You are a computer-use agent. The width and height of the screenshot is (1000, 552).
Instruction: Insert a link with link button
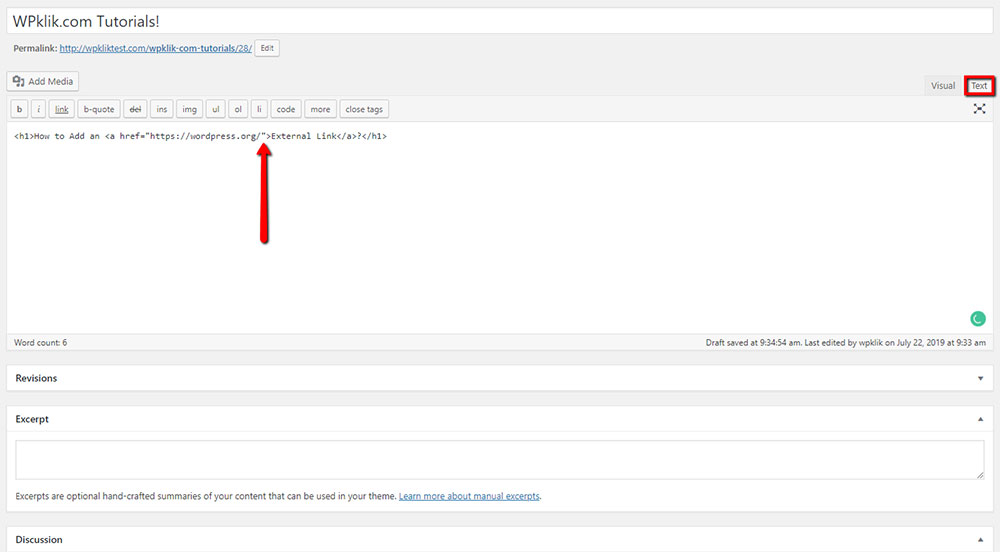pos(61,109)
